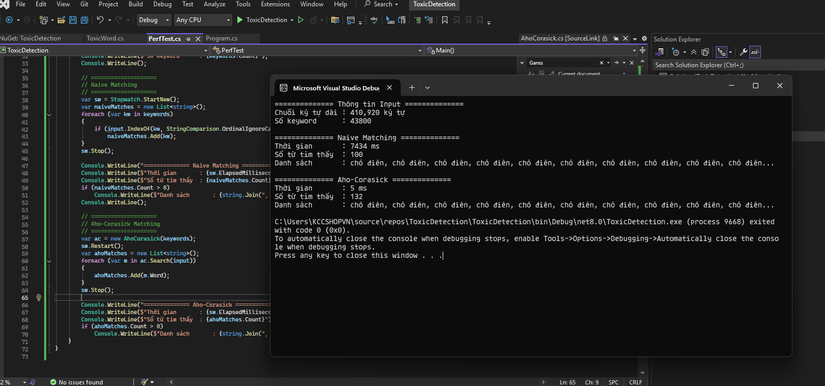This screenshot has width=825, height=386.
Task: Navigate backward with the blue arrow icon
Action: [9, 20]
